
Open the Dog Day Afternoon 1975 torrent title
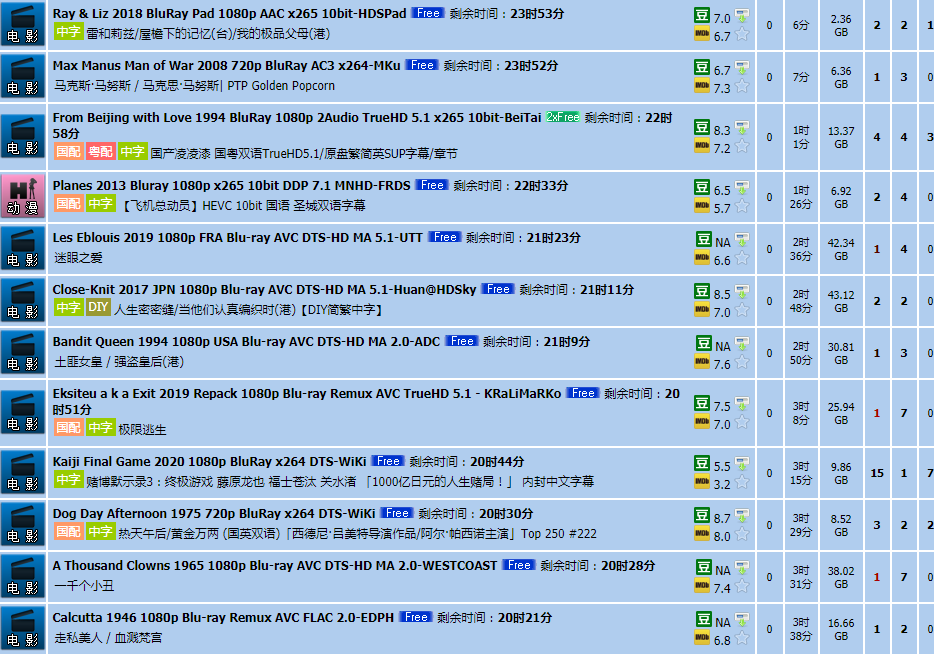coord(214,513)
